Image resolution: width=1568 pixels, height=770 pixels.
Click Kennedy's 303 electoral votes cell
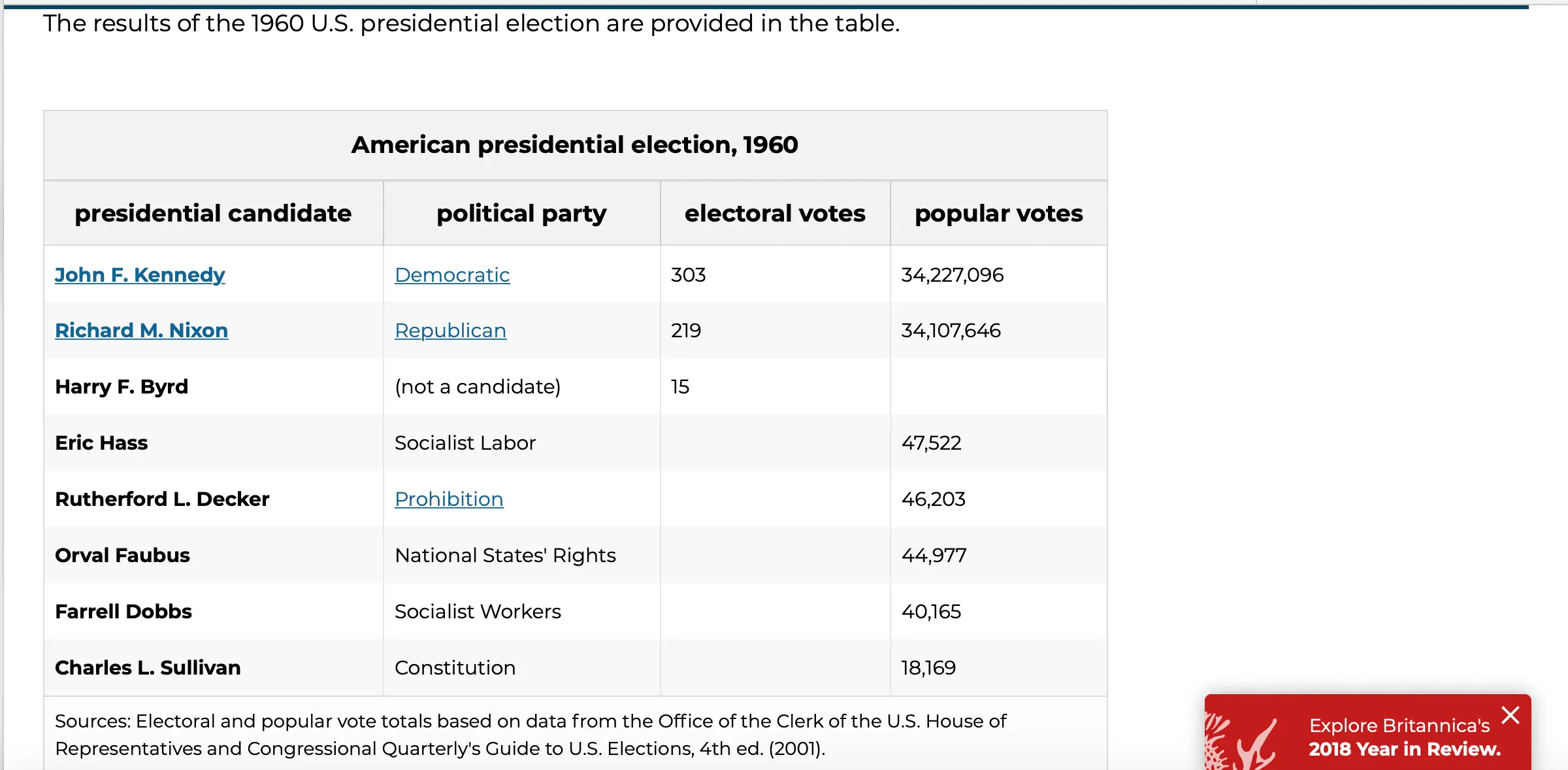click(689, 275)
